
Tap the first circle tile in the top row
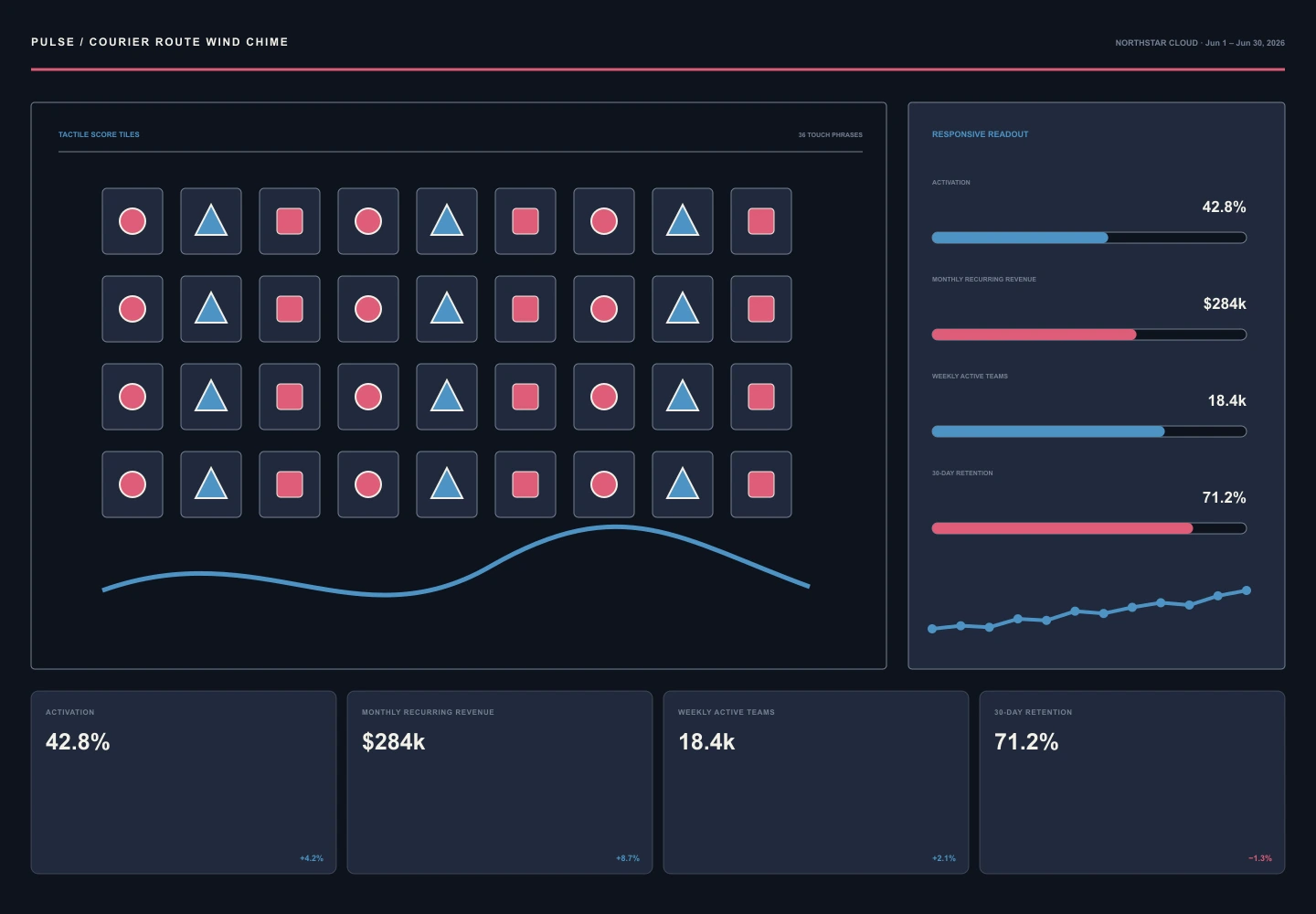coord(133,221)
